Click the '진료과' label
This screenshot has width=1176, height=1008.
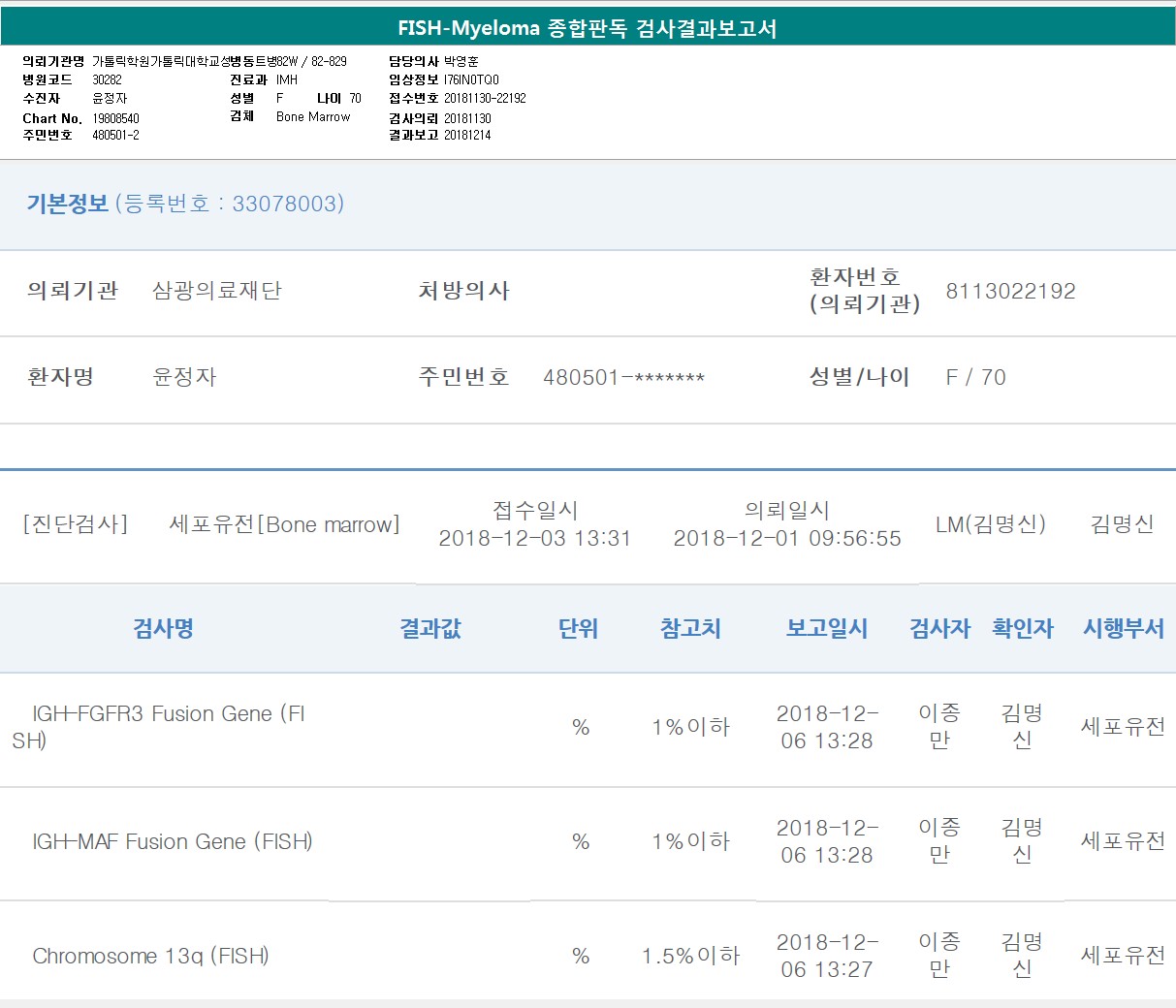[248, 79]
